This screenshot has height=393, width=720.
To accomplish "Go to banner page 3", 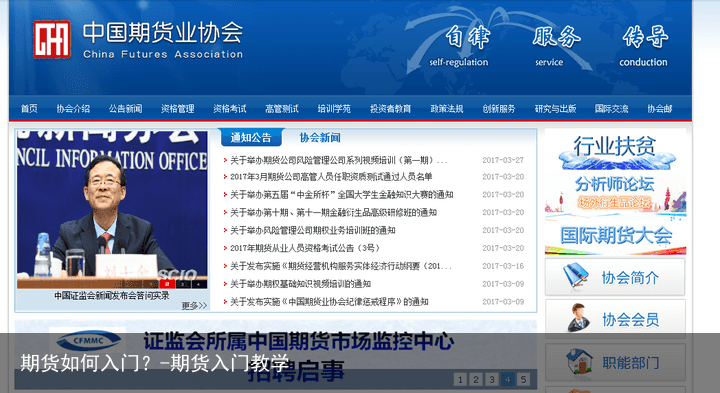I will coord(492,380).
